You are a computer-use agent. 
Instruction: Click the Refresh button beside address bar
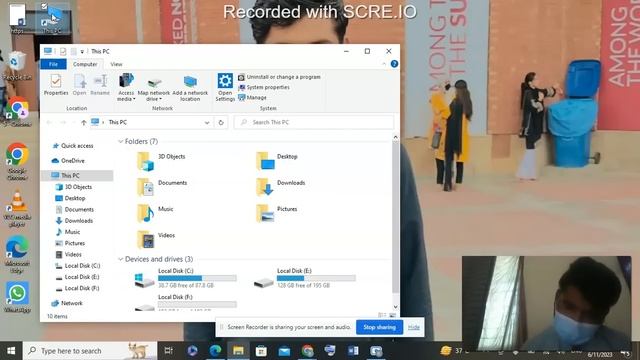tap(221, 122)
